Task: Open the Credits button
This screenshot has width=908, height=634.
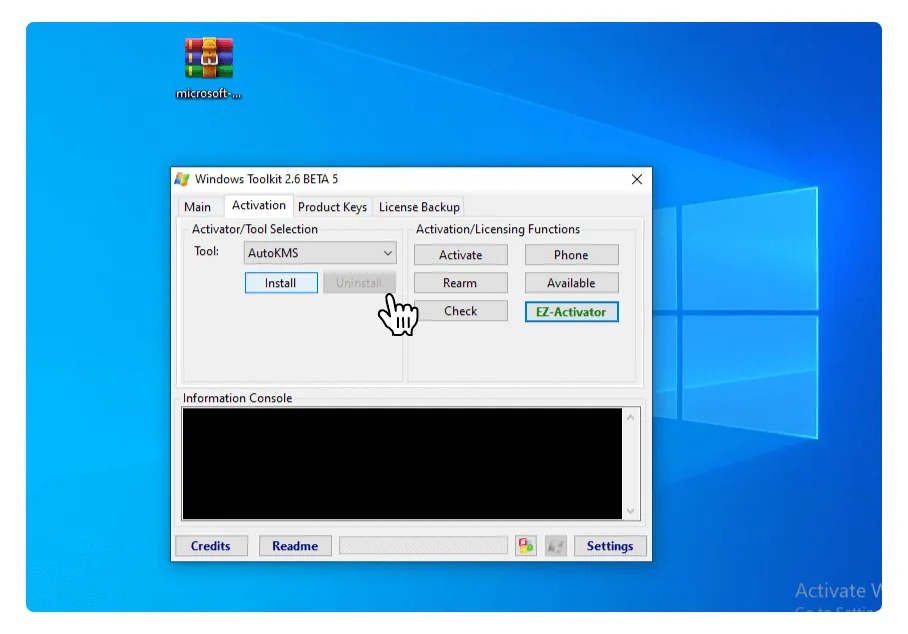Action: click(211, 546)
